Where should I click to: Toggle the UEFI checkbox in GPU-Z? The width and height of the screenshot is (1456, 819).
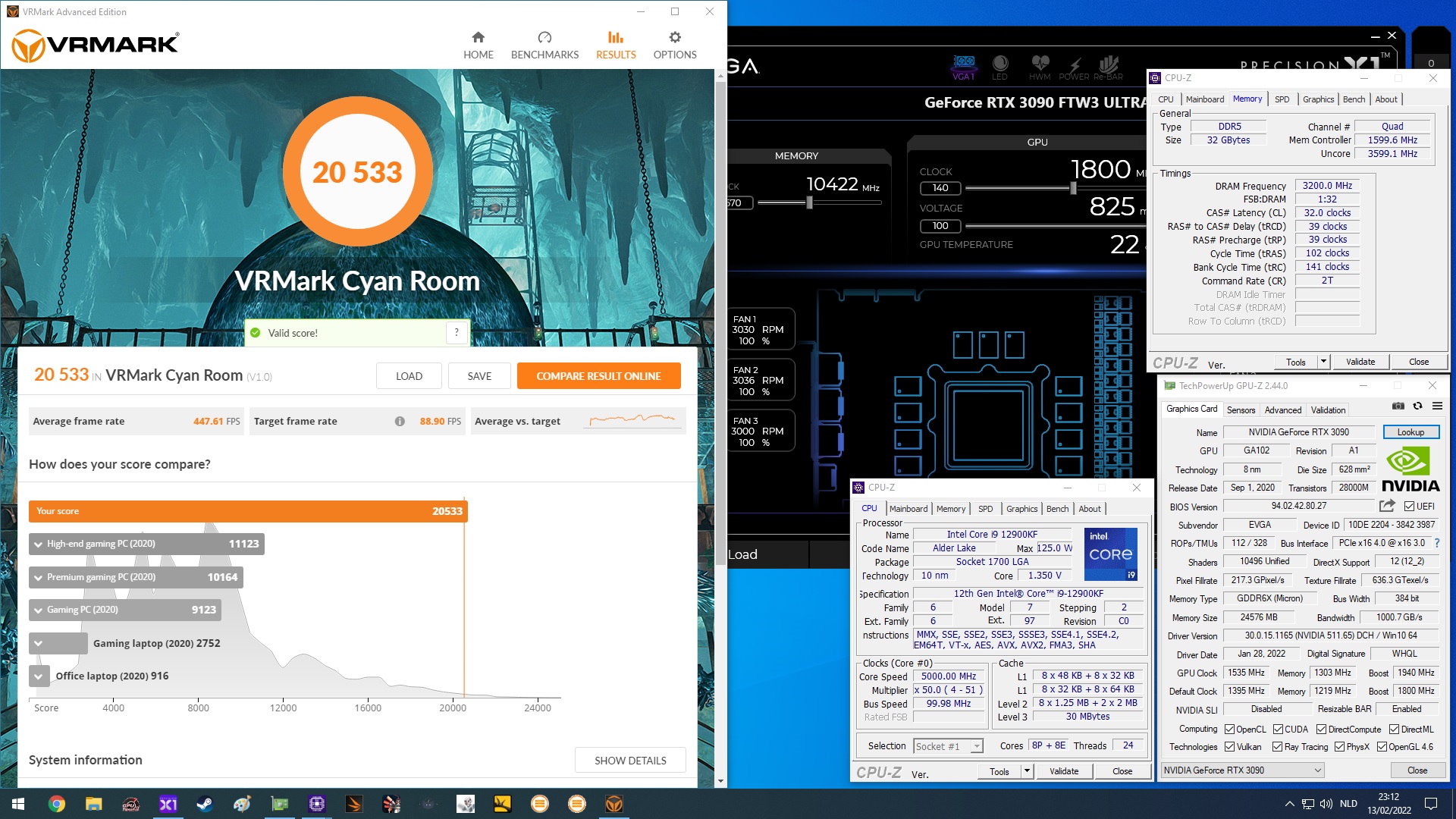pyautogui.click(x=1409, y=507)
